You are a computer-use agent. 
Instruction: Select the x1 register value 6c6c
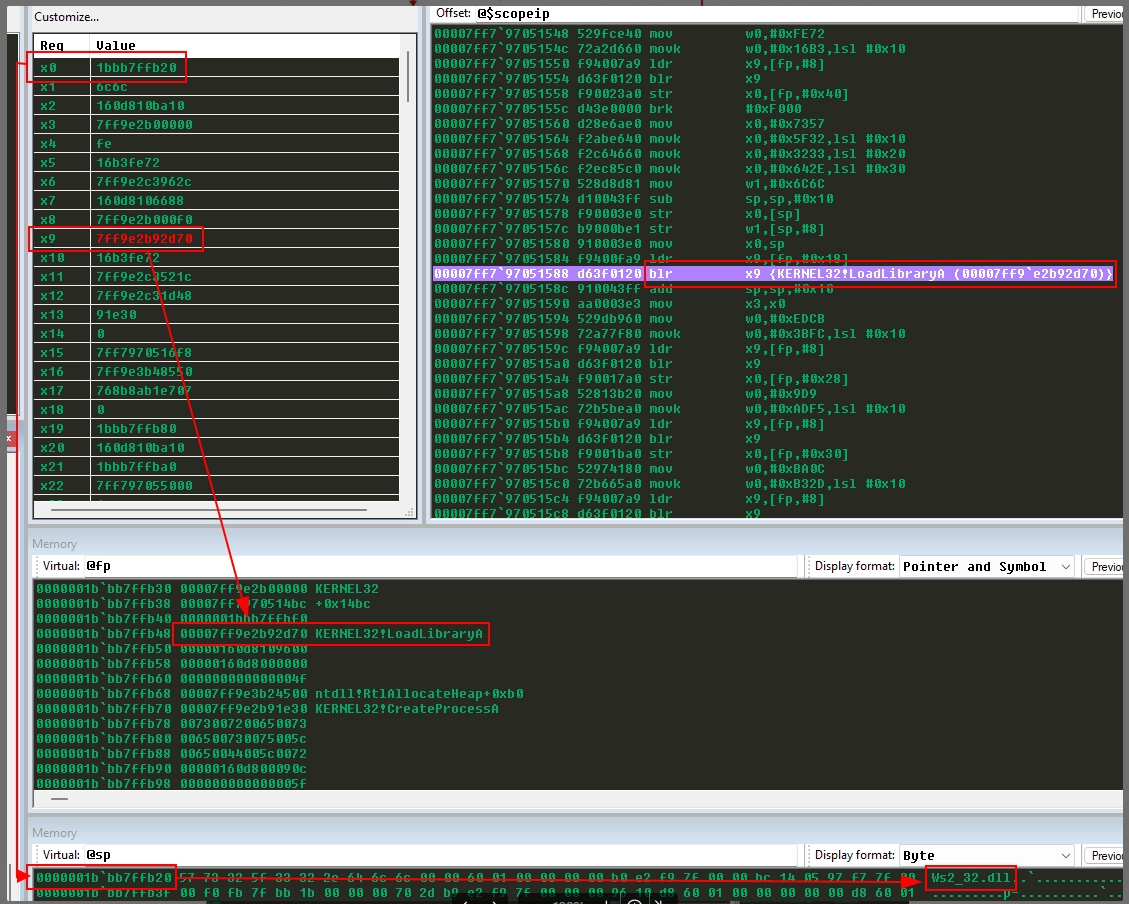[x=112, y=86]
